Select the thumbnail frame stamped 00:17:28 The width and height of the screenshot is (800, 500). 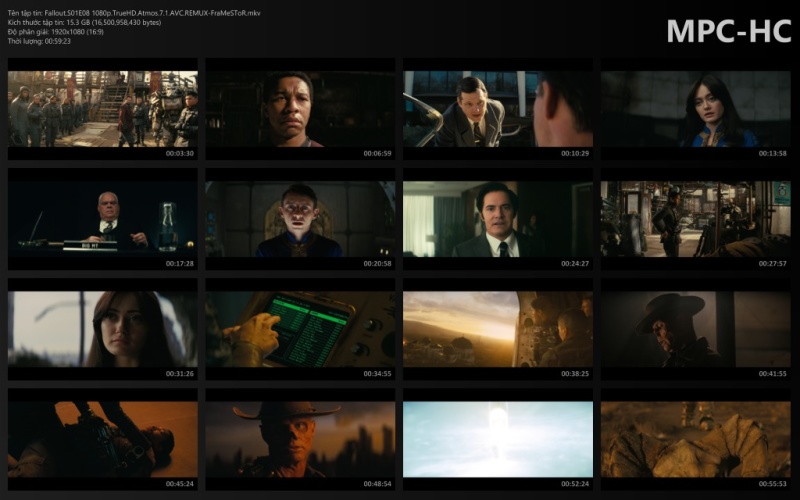pos(103,219)
